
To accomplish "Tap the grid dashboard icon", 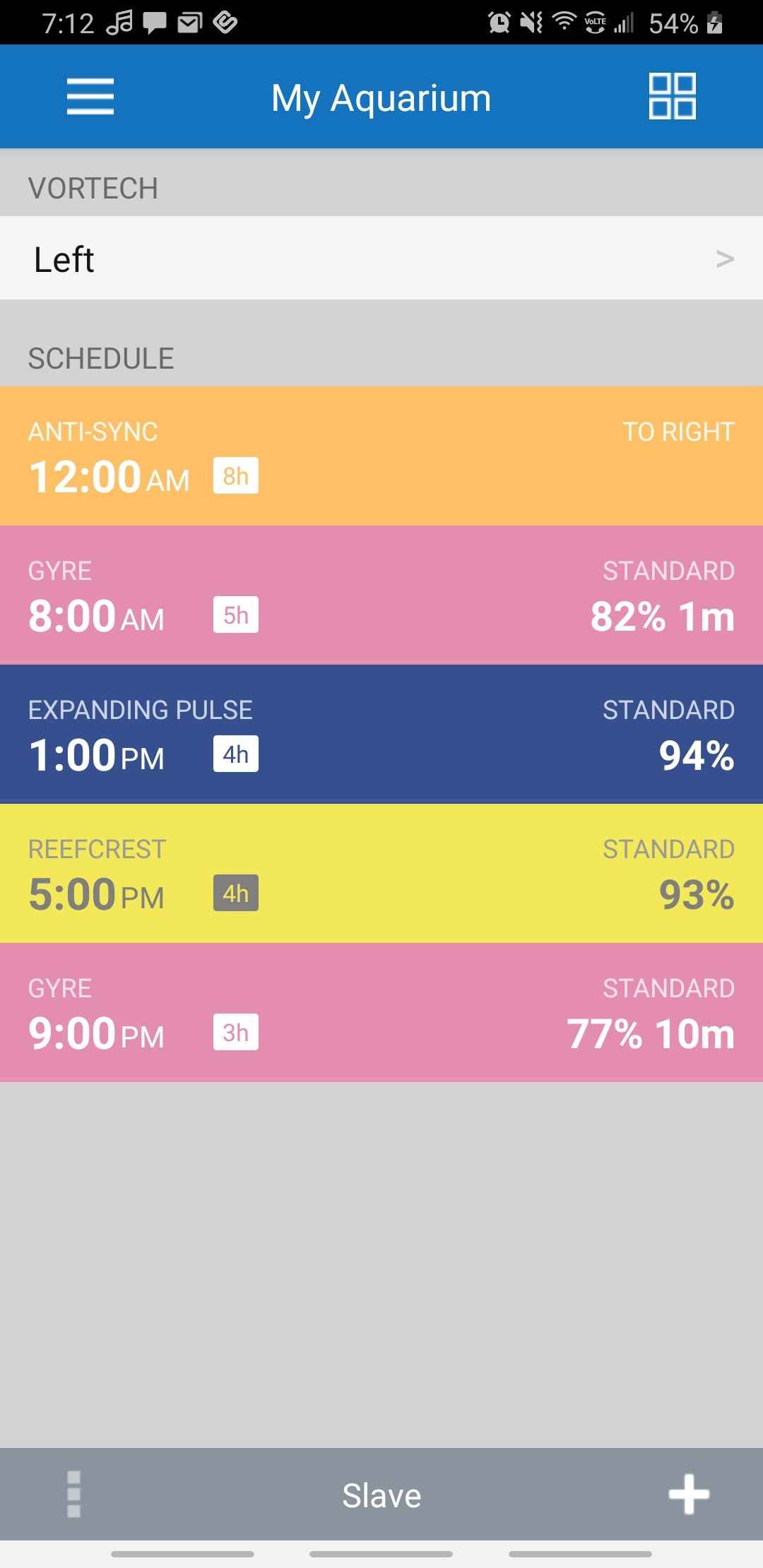I will point(672,97).
